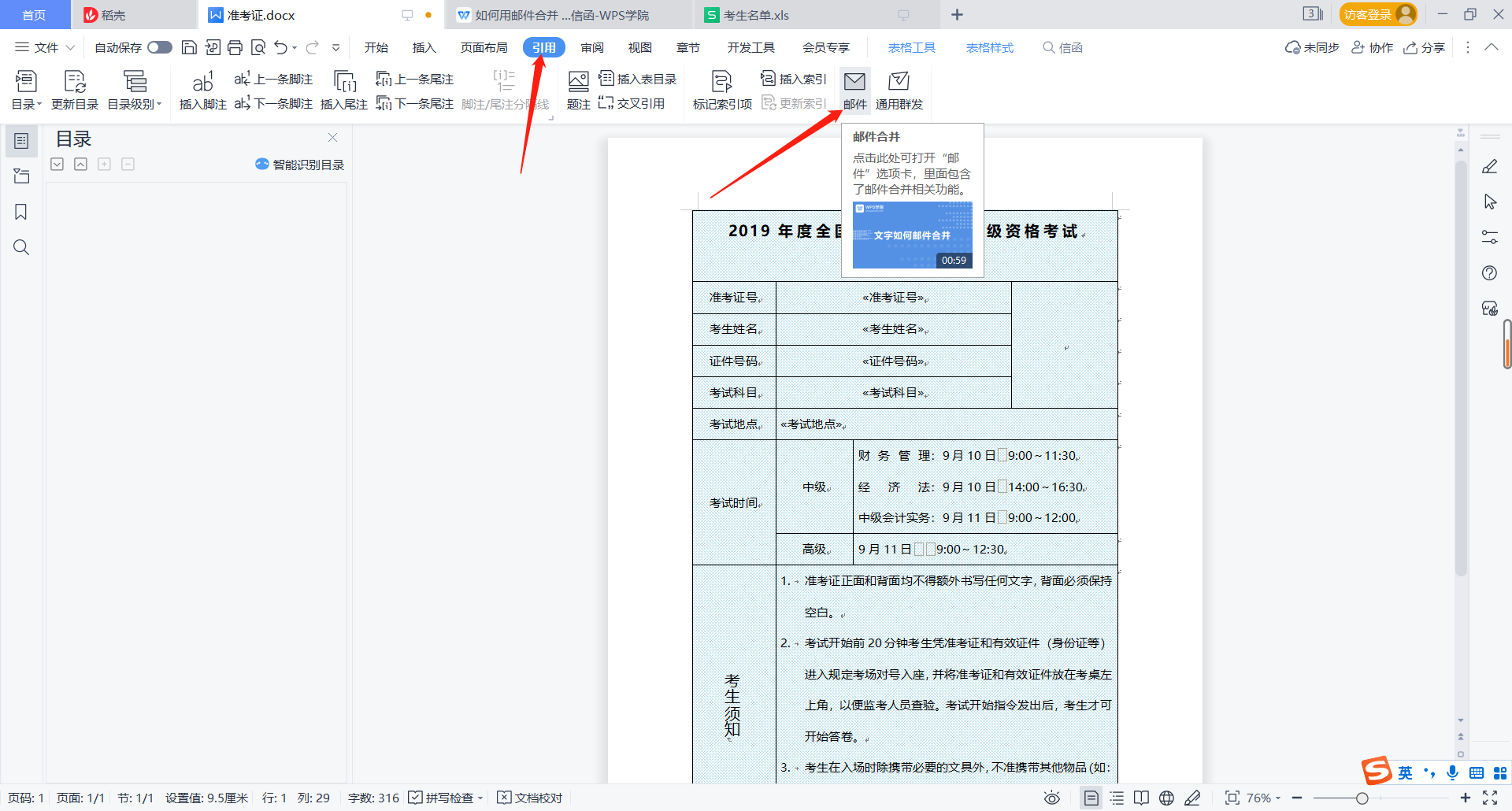Open the 邮件 (Mail Merge) tool
This screenshot has width=1512, height=811.
click(x=854, y=88)
